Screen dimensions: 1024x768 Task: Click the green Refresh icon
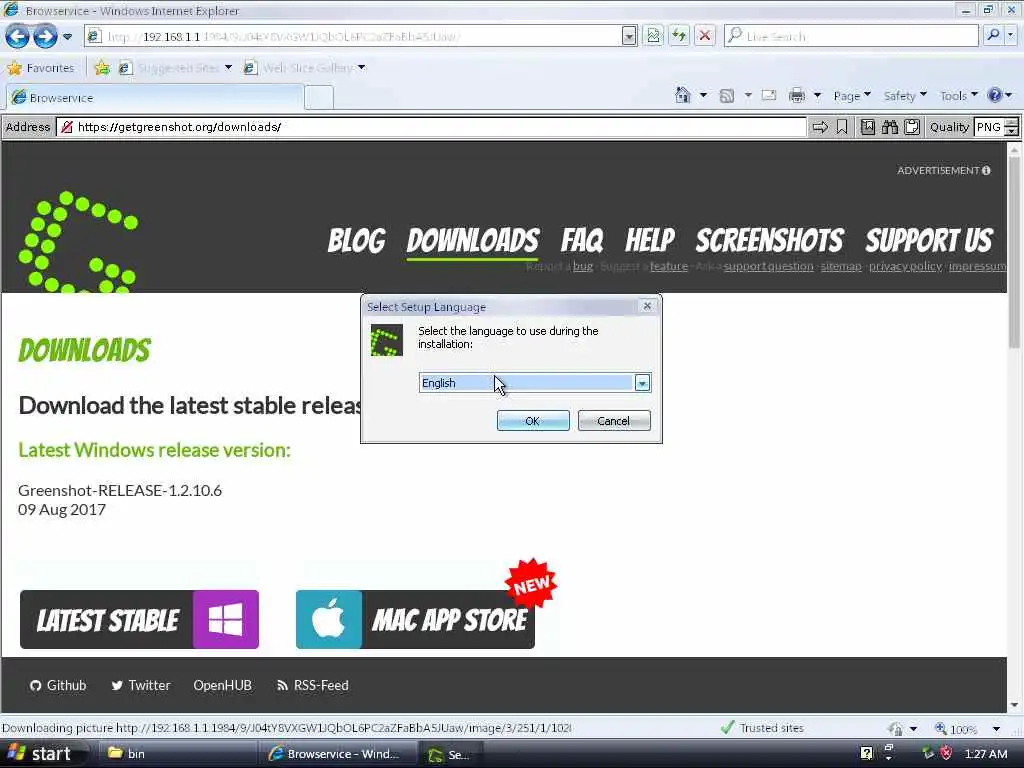point(679,36)
